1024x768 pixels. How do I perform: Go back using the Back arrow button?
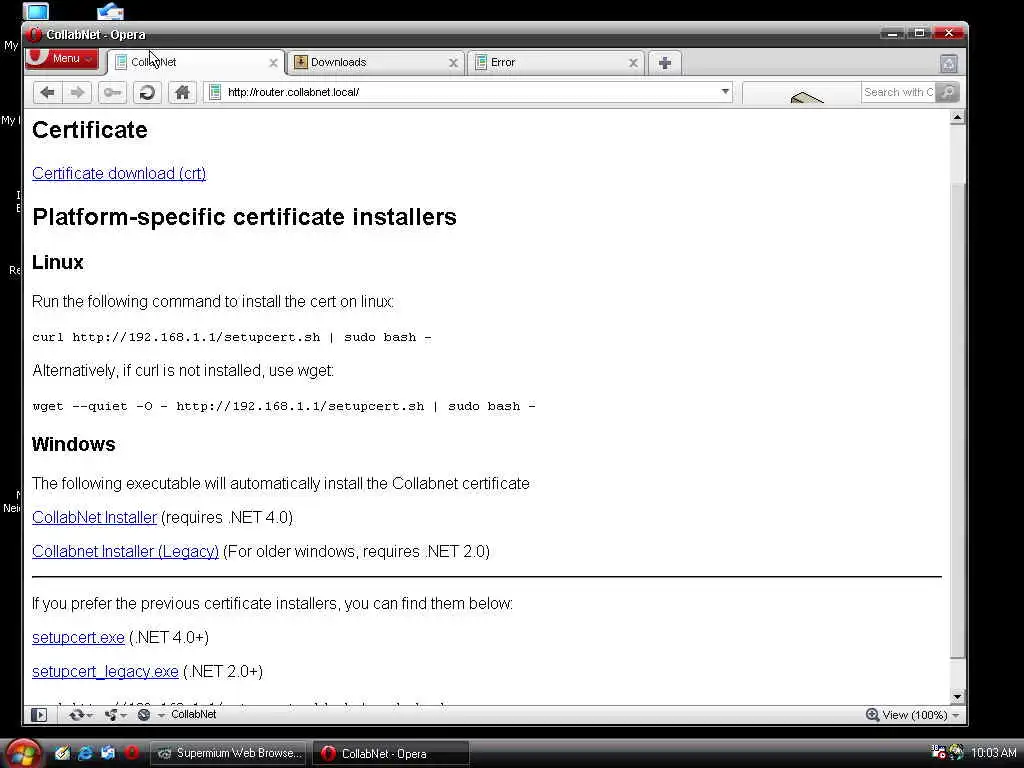point(48,92)
